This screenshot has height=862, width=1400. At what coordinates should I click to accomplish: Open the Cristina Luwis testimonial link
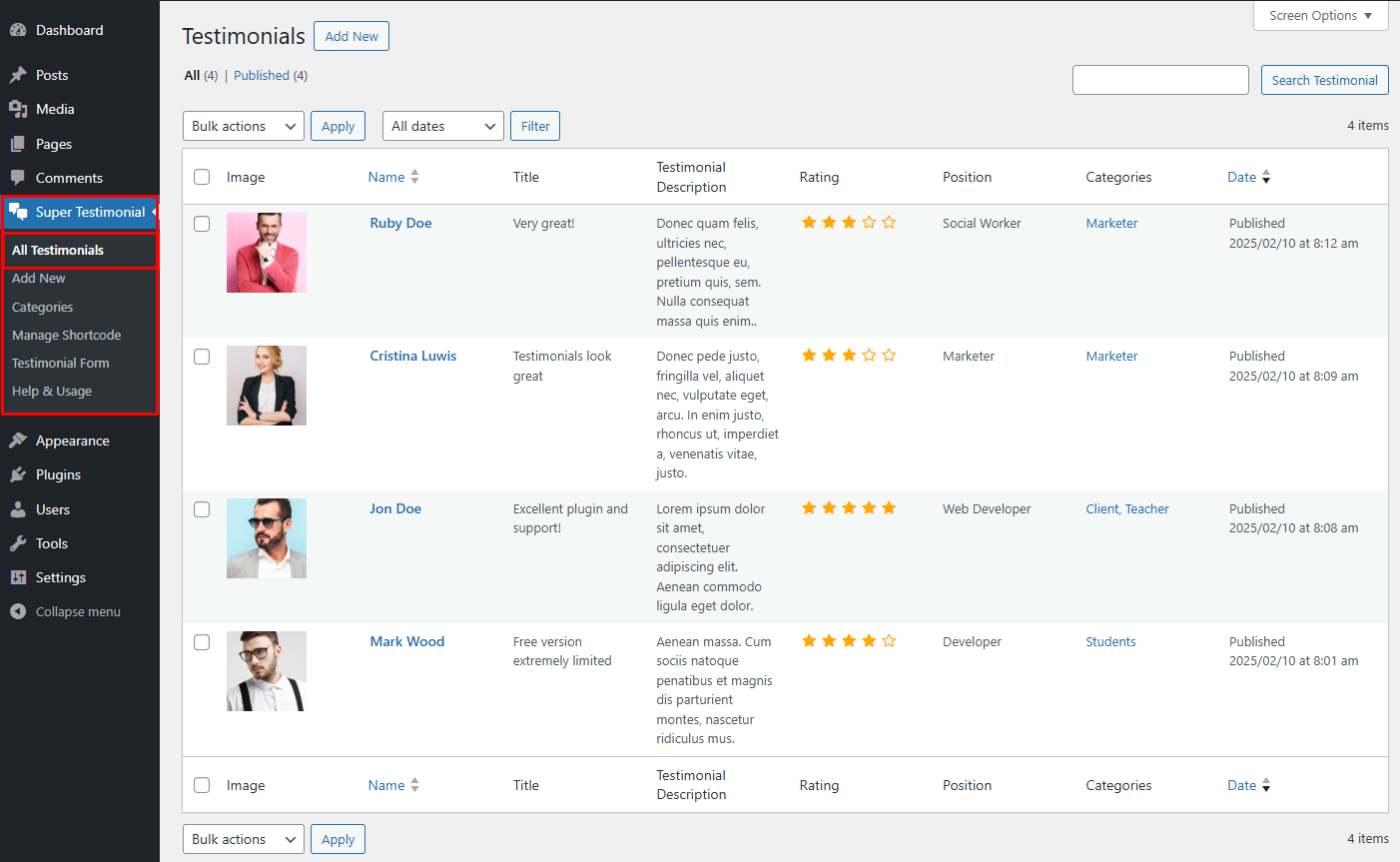pyautogui.click(x=412, y=356)
